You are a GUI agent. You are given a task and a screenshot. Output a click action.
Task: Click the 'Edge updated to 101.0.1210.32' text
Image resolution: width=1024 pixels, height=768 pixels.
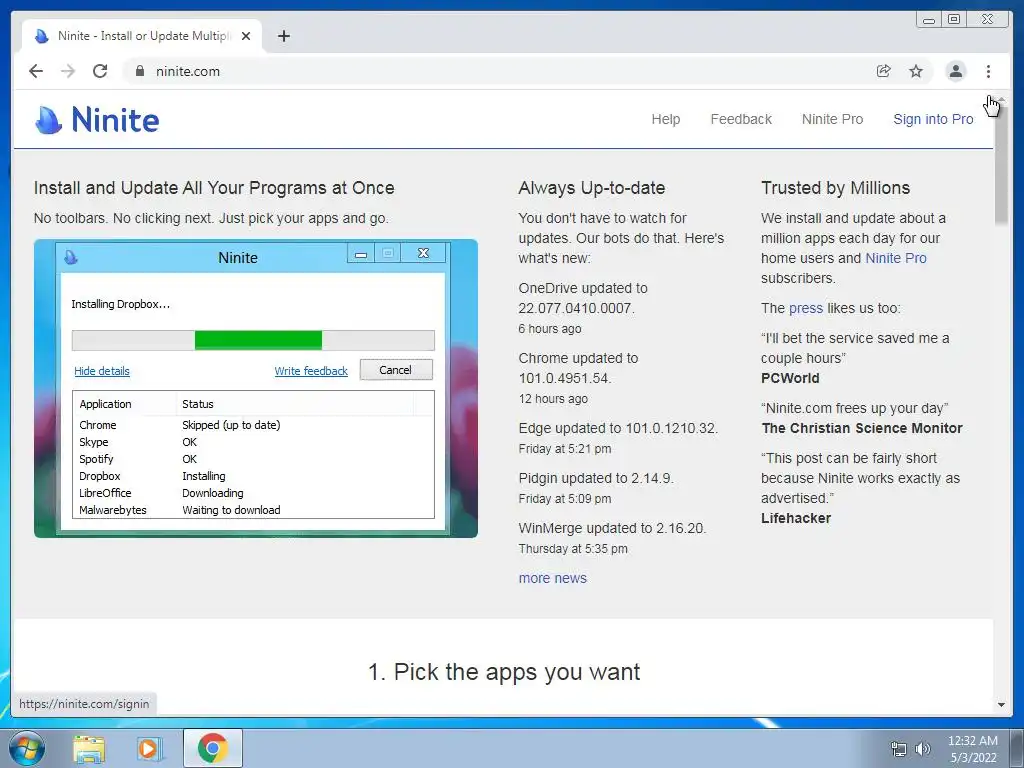coord(618,428)
